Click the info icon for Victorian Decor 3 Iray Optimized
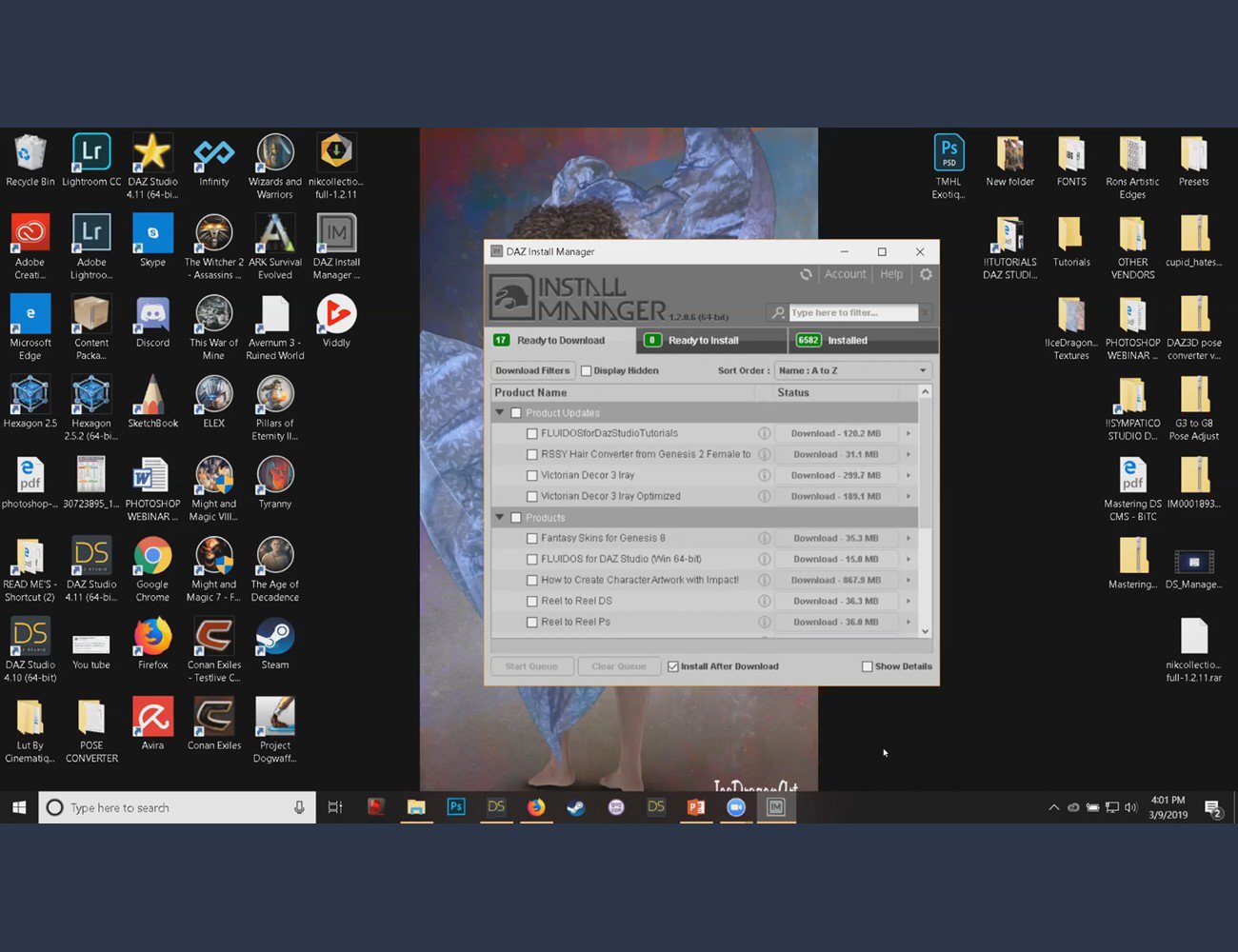Viewport: 1238px width, 952px height. coord(764,496)
